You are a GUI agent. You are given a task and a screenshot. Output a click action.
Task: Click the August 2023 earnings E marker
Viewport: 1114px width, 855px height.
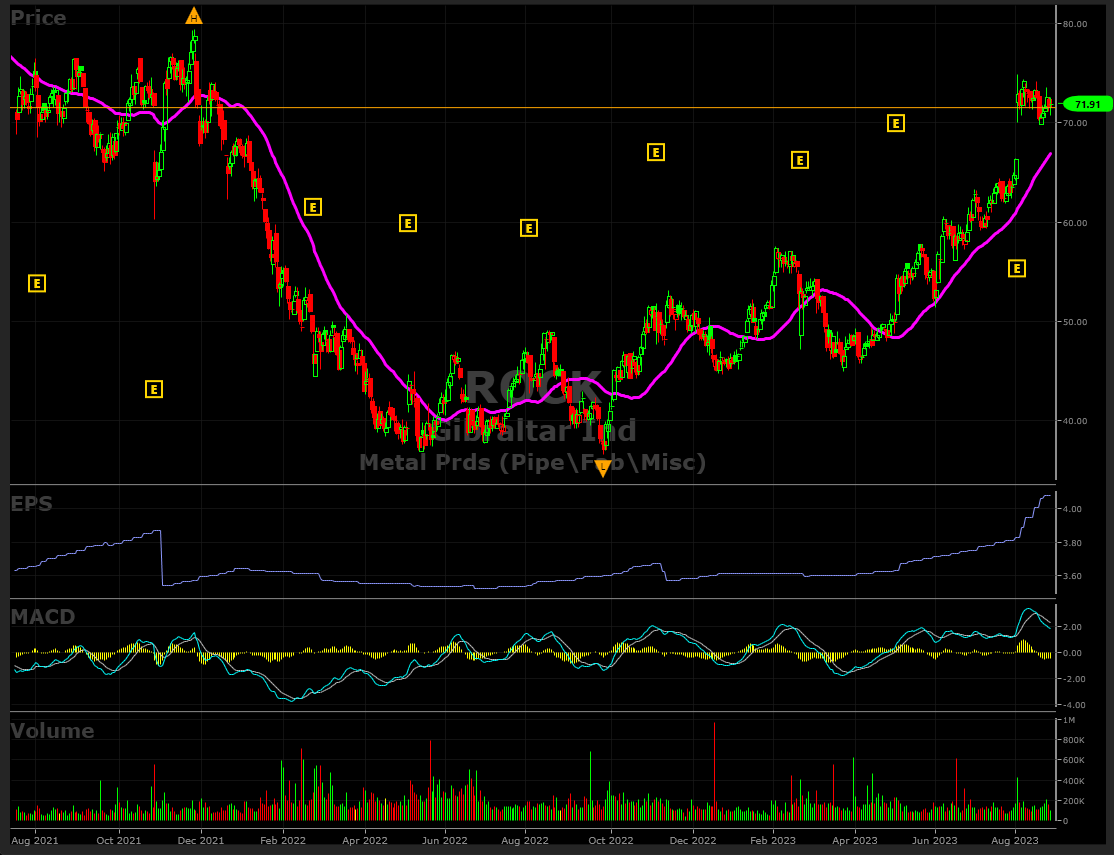click(x=1017, y=268)
